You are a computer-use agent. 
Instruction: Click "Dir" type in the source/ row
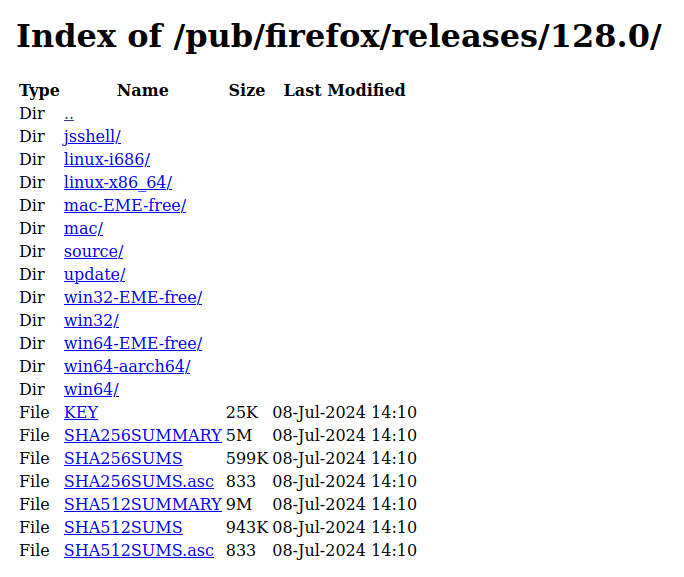coord(32,252)
